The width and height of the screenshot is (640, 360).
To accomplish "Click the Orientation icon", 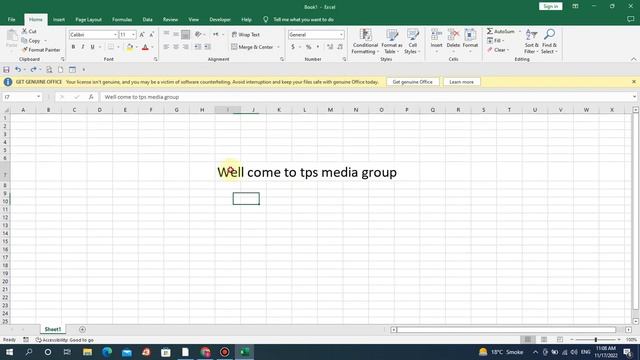I will click(x=198, y=34).
